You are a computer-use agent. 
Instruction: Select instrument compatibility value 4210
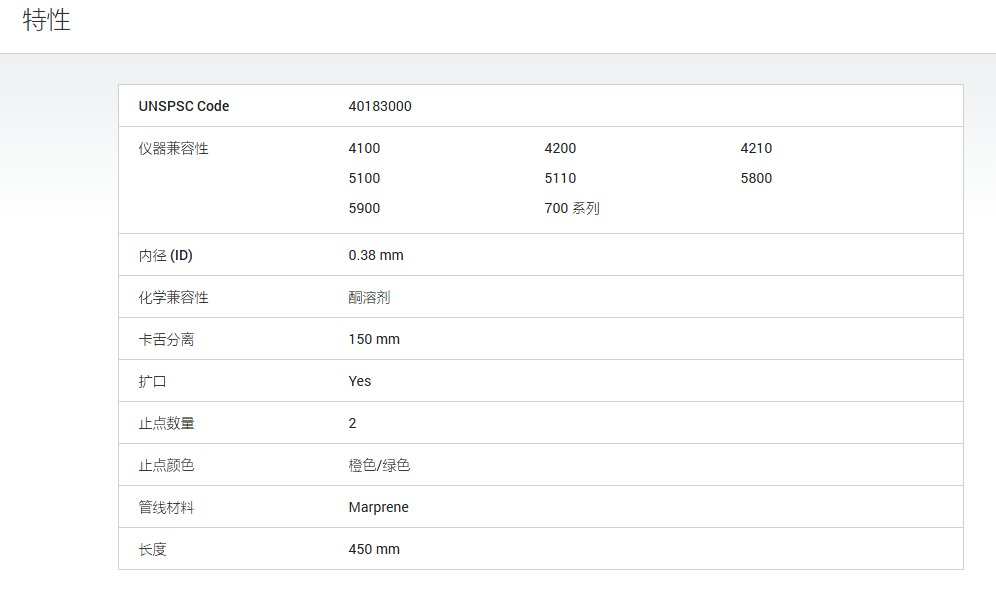click(x=756, y=148)
